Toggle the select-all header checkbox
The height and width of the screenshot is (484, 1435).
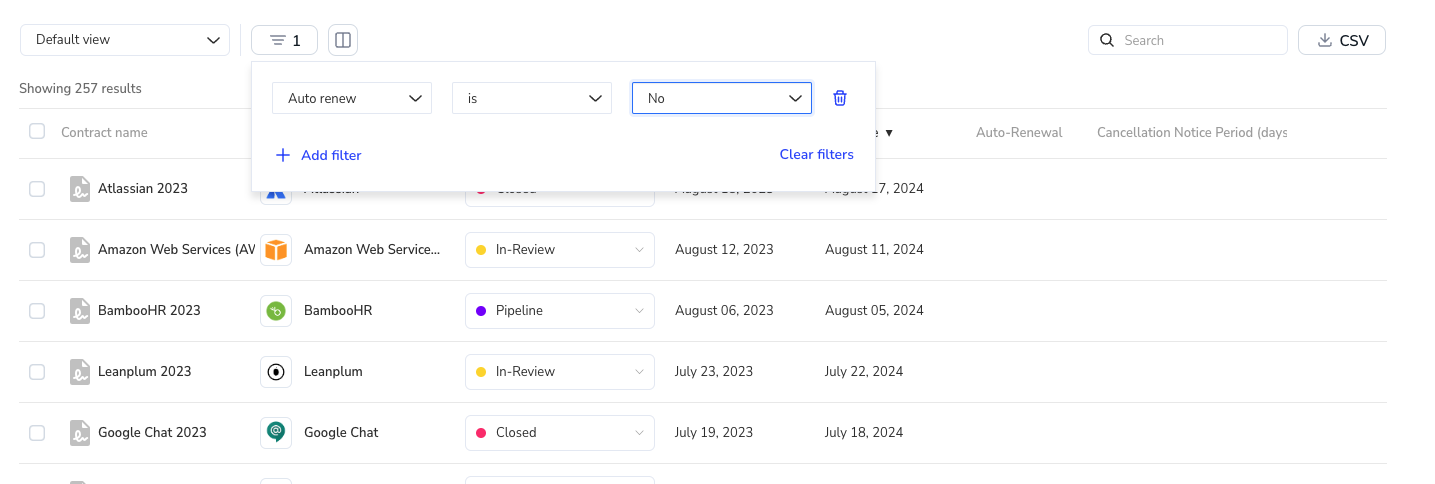coord(37,131)
